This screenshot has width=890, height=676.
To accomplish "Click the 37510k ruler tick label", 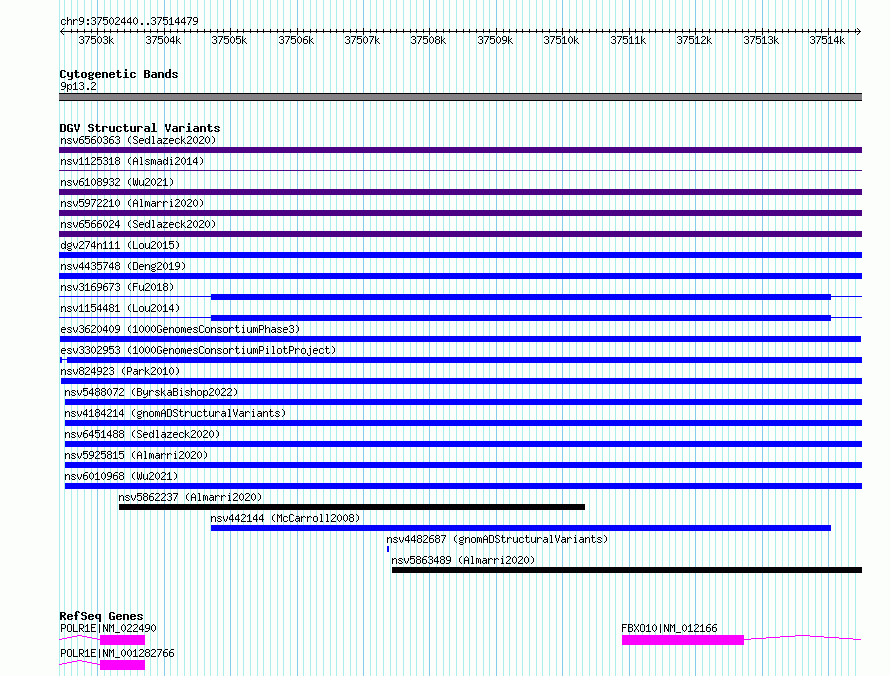I will coord(561,40).
